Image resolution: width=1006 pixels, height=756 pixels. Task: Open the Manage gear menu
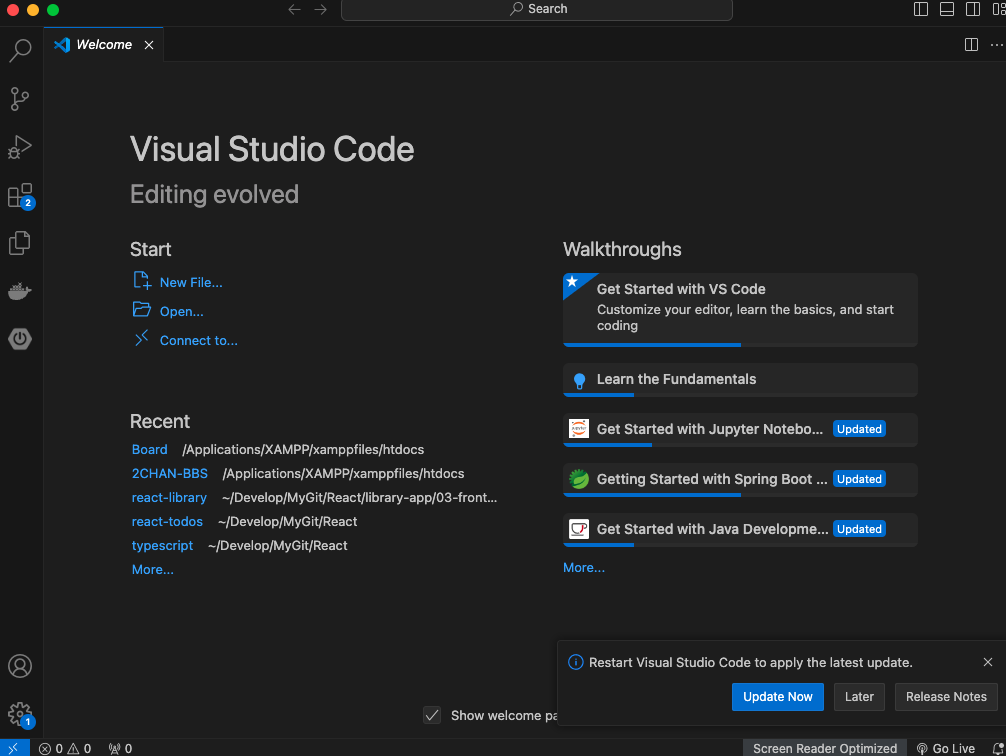20,714
